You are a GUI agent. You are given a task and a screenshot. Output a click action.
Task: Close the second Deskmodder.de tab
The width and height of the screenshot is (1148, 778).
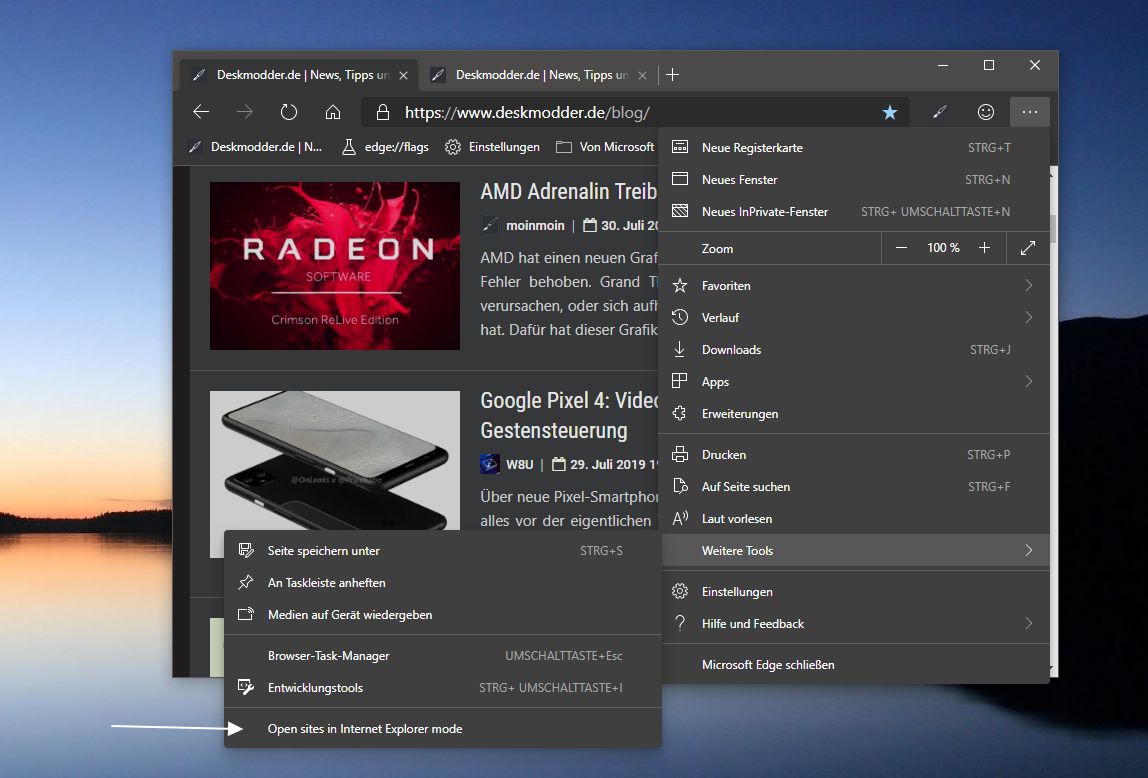click(x=642, y=75)
